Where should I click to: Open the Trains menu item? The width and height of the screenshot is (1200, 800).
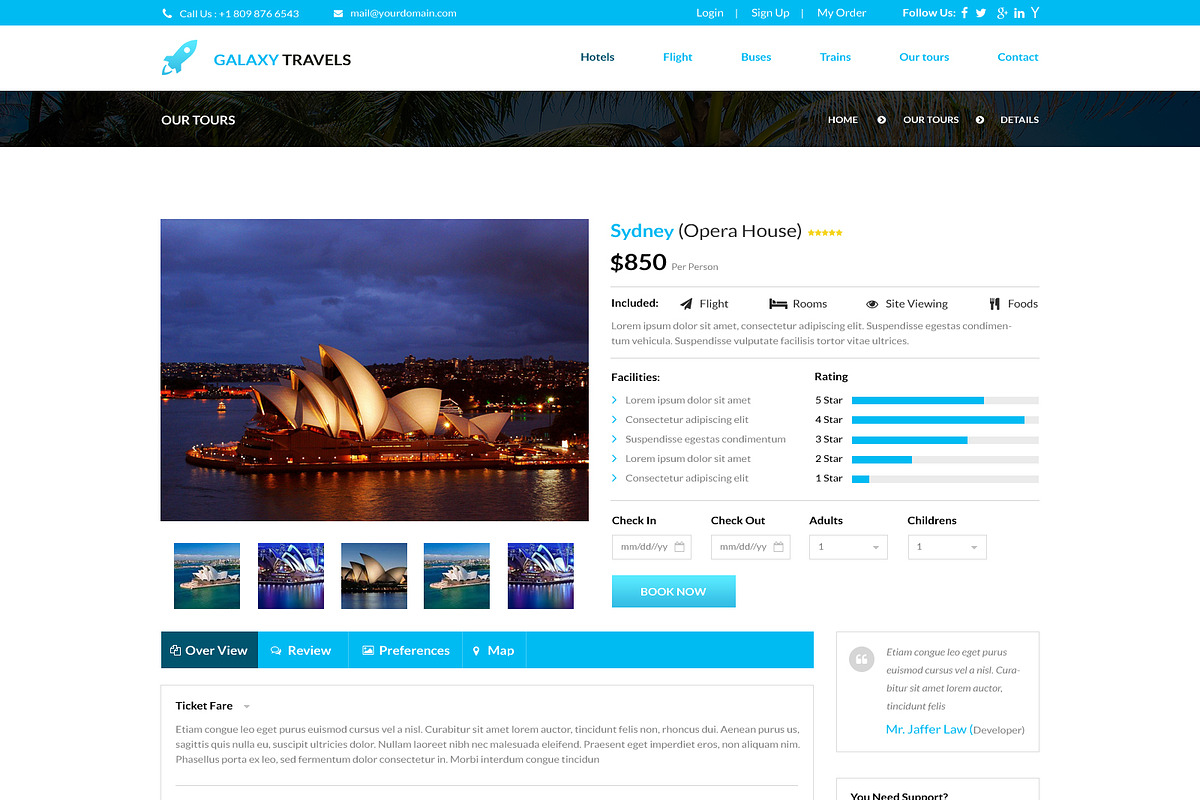point(835,57)
